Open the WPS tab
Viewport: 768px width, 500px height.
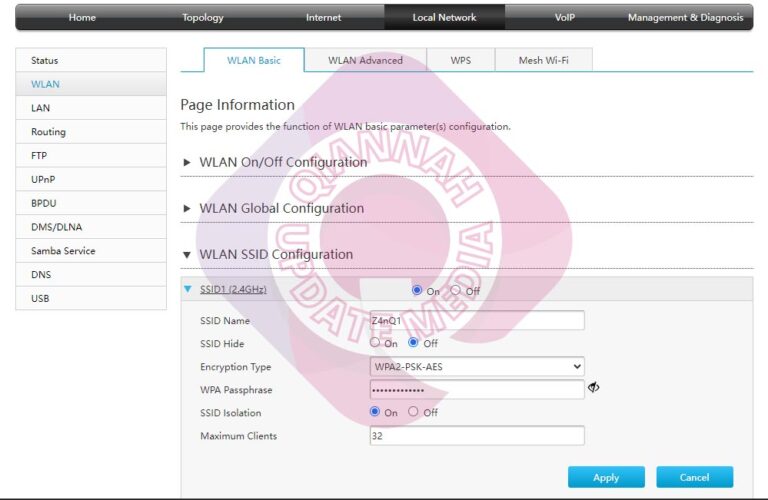[x=460, y=60]
